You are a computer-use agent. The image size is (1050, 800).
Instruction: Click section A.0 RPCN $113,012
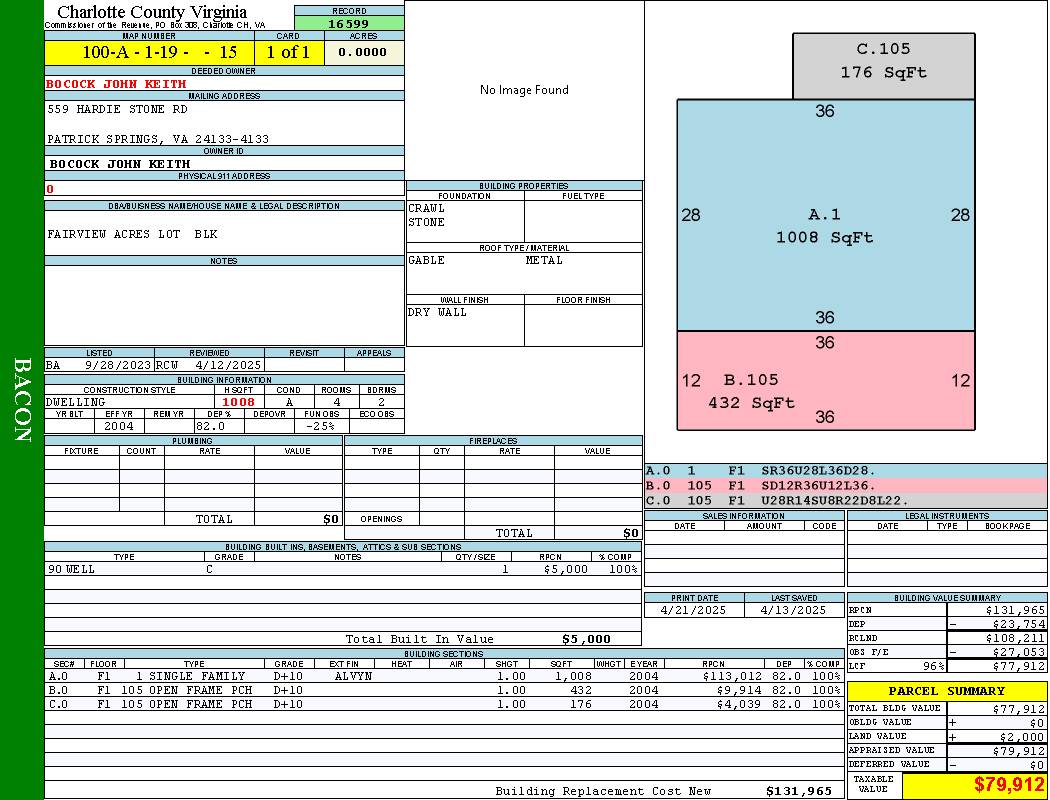coord(733,676)
